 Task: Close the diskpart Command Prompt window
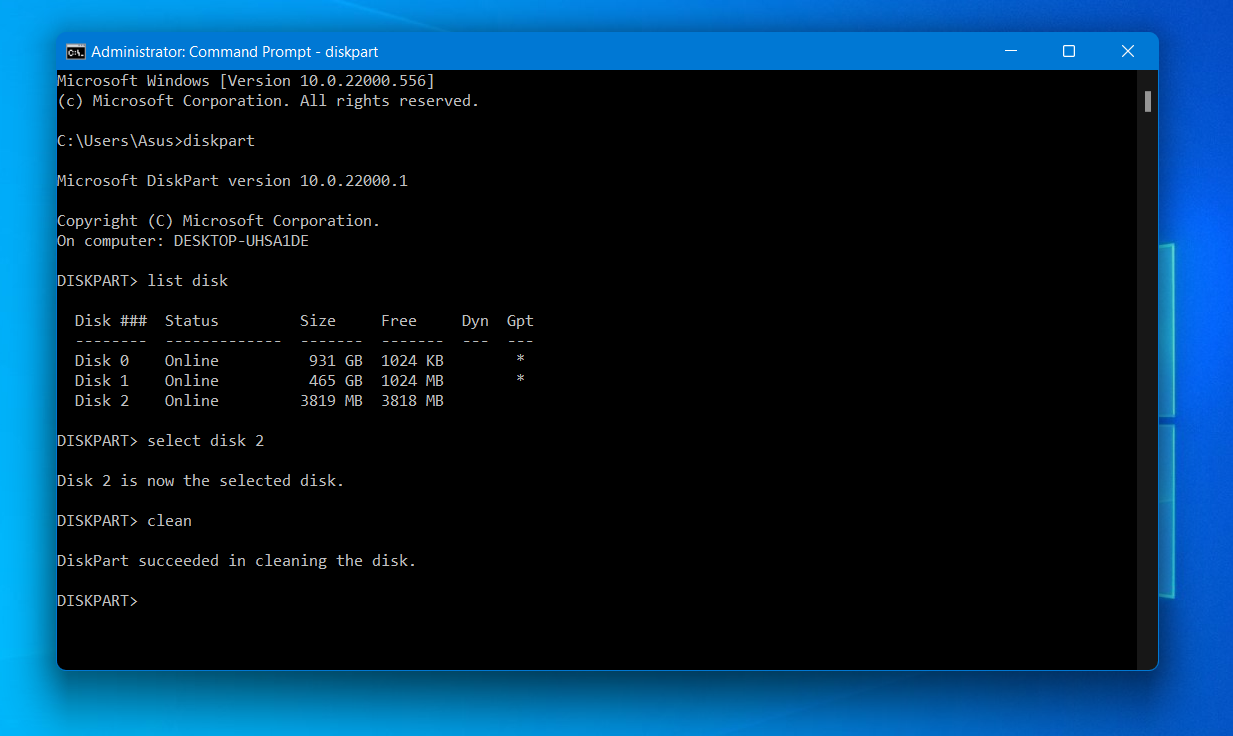(x=1128, y=51)
